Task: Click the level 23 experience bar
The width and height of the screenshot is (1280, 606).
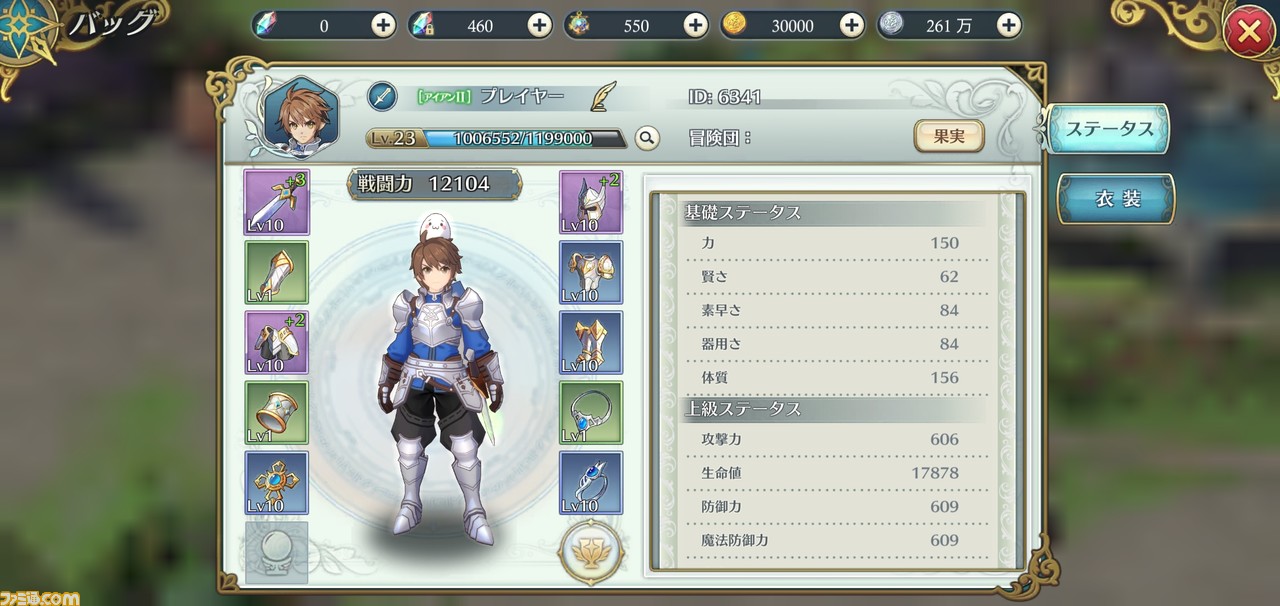Action: tap(497, 138)
